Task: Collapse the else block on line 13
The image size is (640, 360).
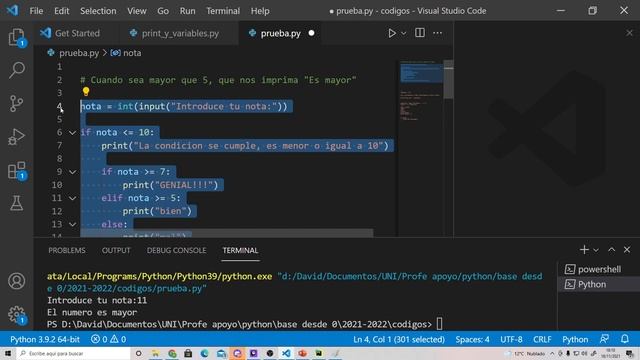Action: [x=72, y=224]
